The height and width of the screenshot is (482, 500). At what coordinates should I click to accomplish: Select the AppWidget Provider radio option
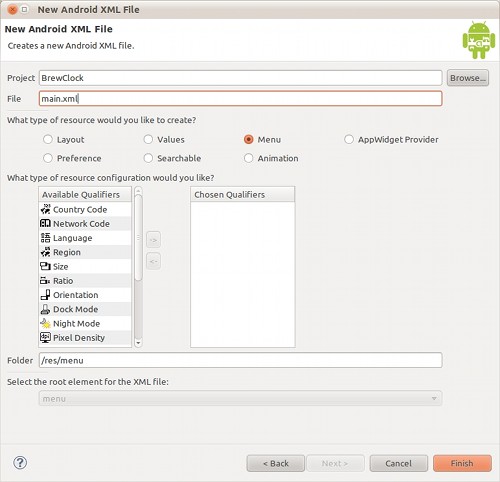pos(349,139)
